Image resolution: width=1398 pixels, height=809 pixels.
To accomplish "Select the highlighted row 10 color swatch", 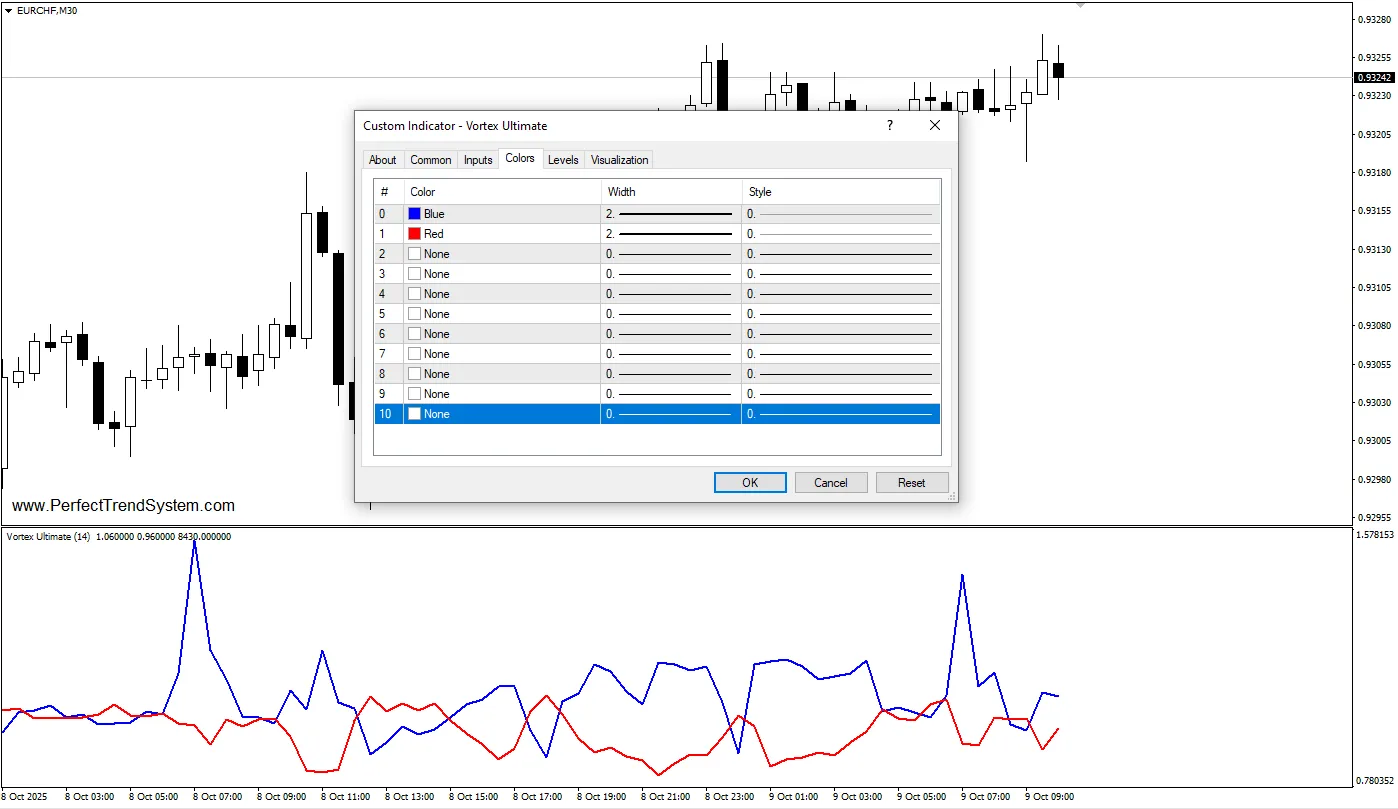I will tap(414, 414).
